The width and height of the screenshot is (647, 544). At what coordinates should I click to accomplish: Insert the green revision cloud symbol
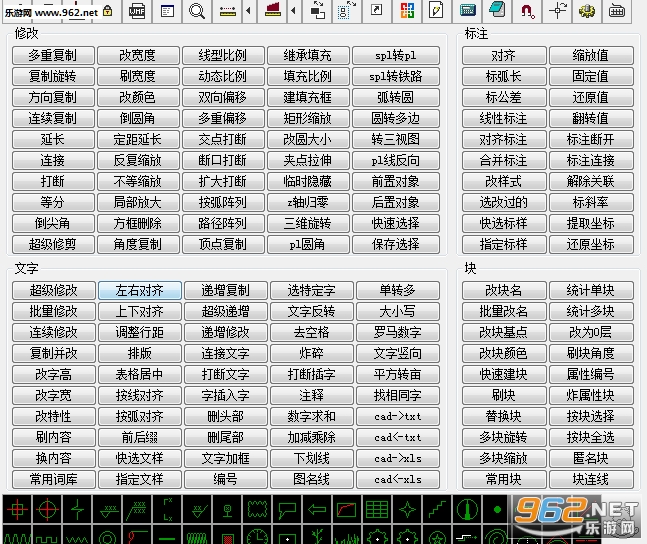pyautogui.click(x=257, y=510)
